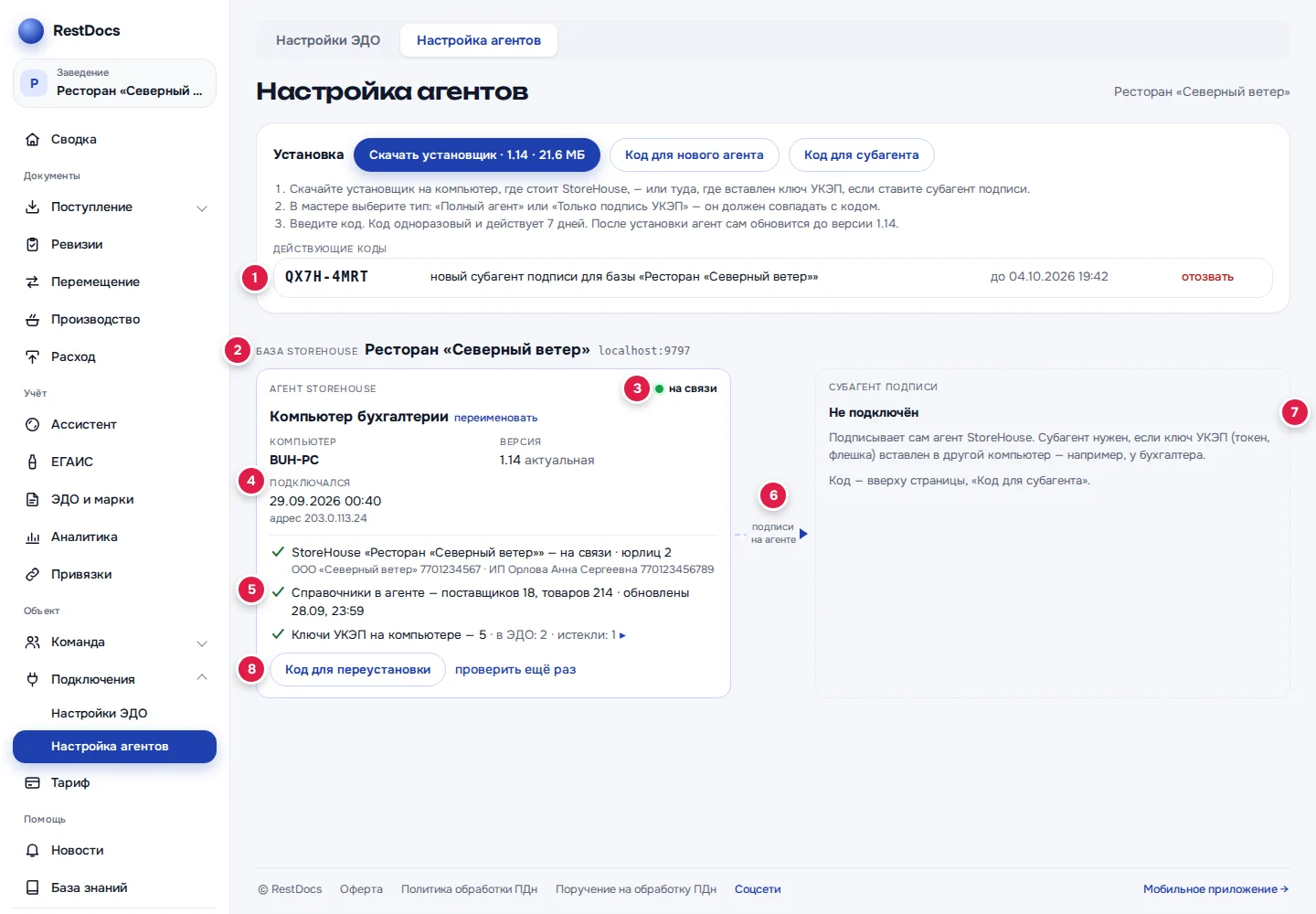Click the Подключения plug icon

pos(33,680)
